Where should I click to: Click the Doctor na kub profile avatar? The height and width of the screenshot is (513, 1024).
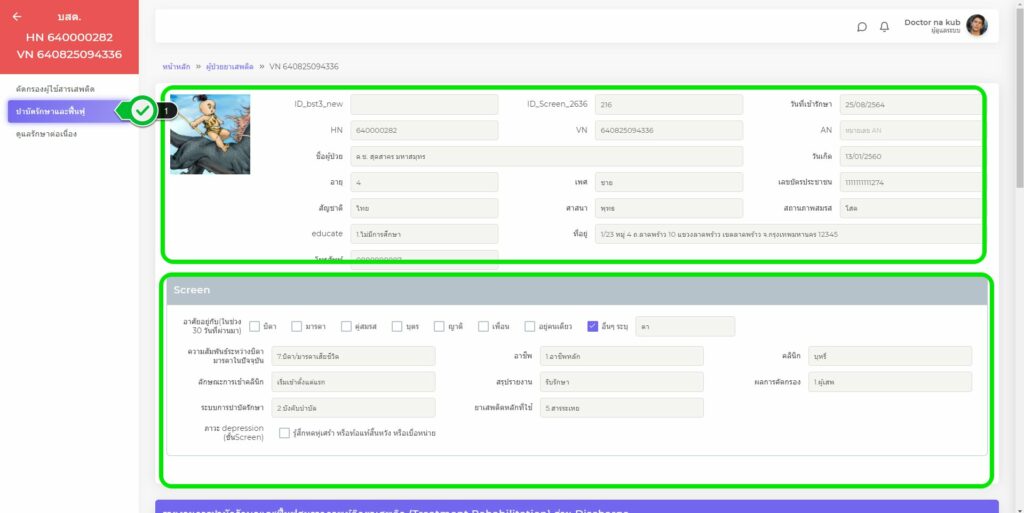point(976,25)
